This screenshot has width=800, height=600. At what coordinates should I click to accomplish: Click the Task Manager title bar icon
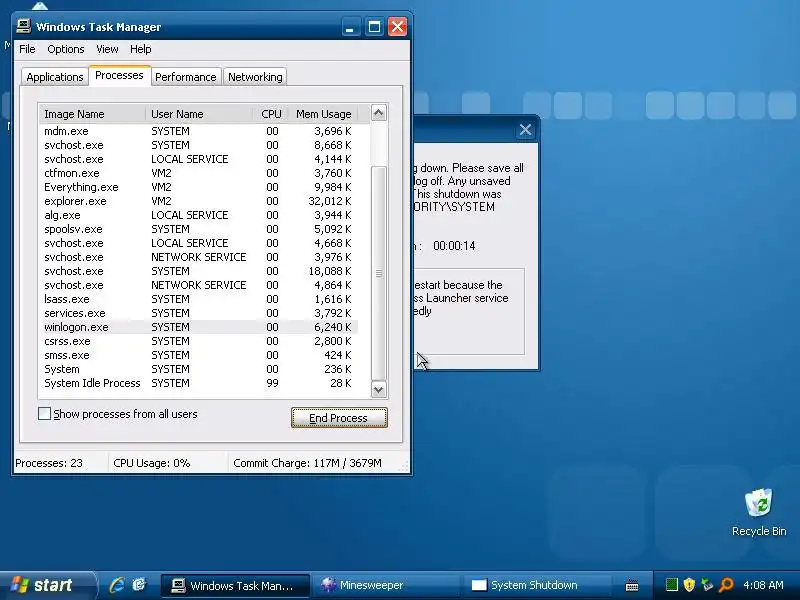pos(23,26)
